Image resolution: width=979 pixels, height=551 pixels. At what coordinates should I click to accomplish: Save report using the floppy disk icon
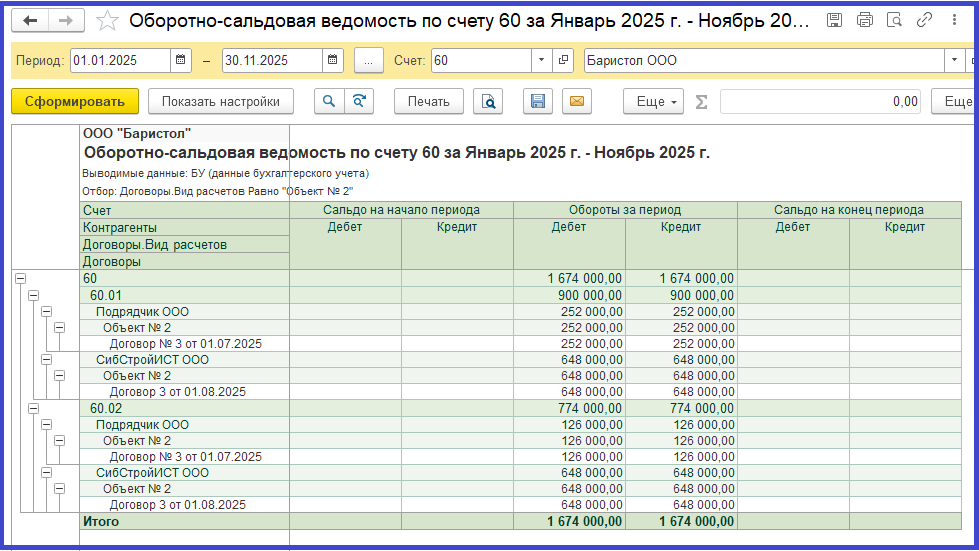(x=538, y=101)
